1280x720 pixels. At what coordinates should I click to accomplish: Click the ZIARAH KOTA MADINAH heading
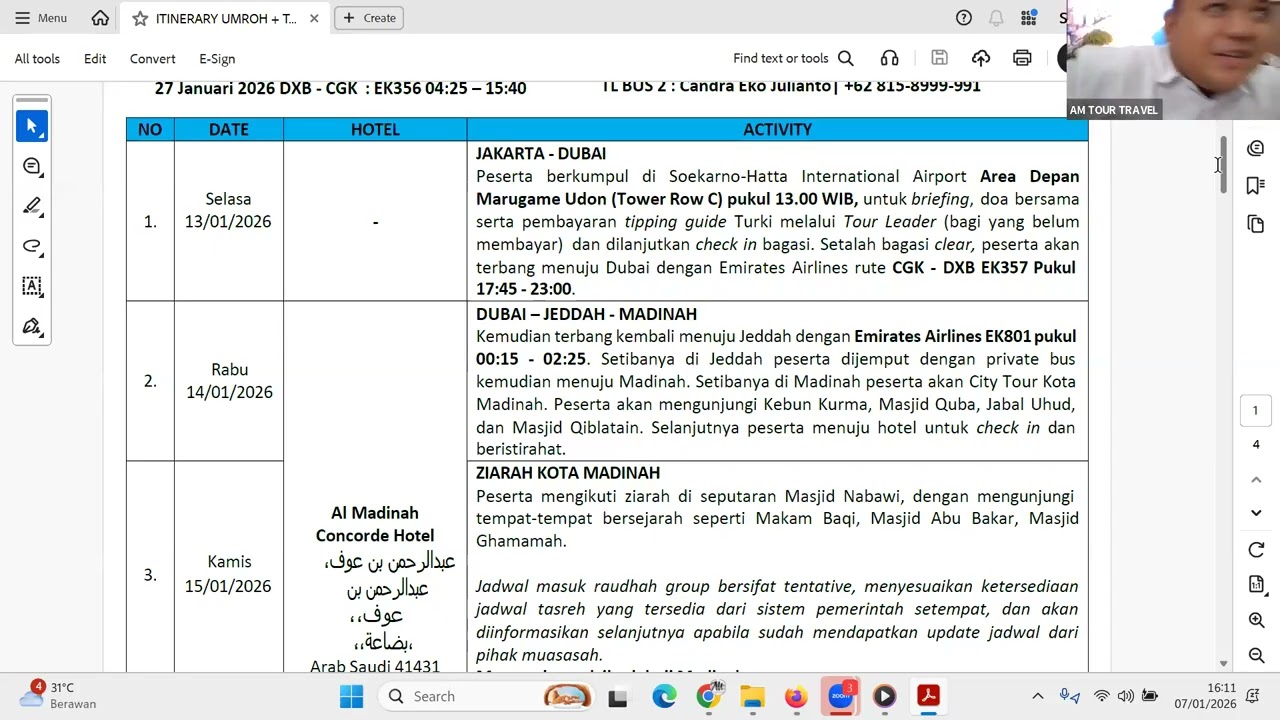[x=568, y=473]
